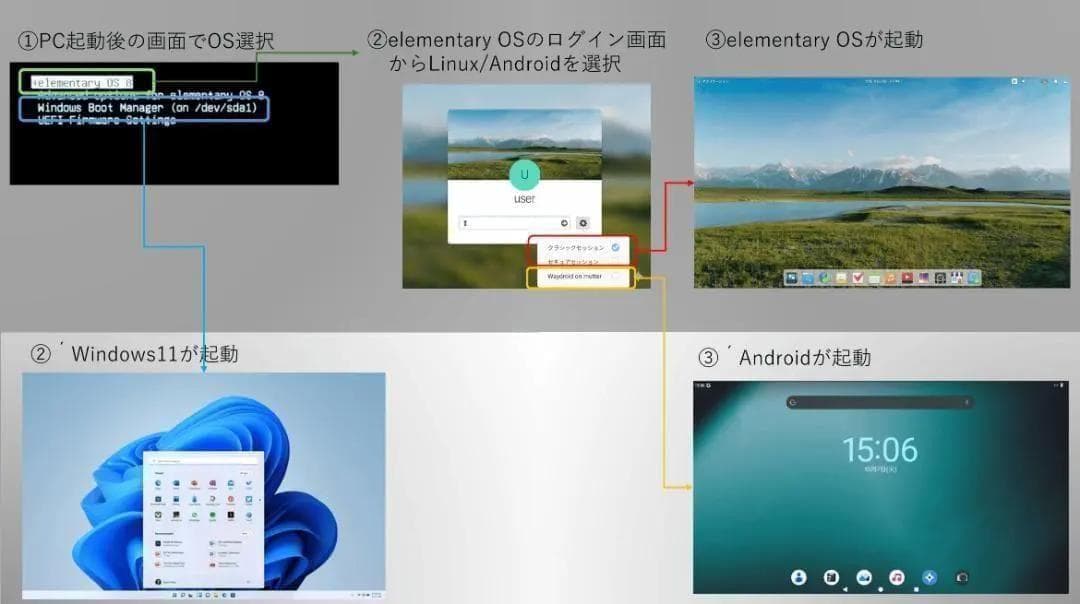Open Gallery app in Android dock
The image size is (1080, 604).
(864, 577)
